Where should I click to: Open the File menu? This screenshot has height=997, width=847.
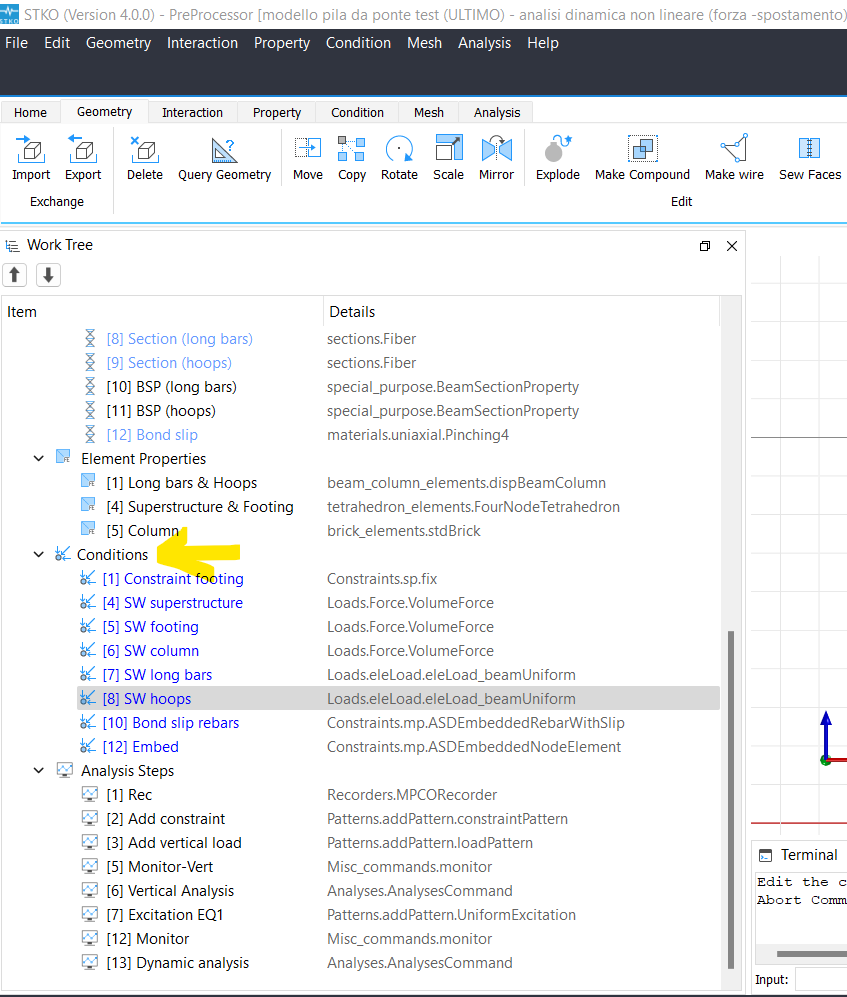pyautogui.click(x=17, y=43)
